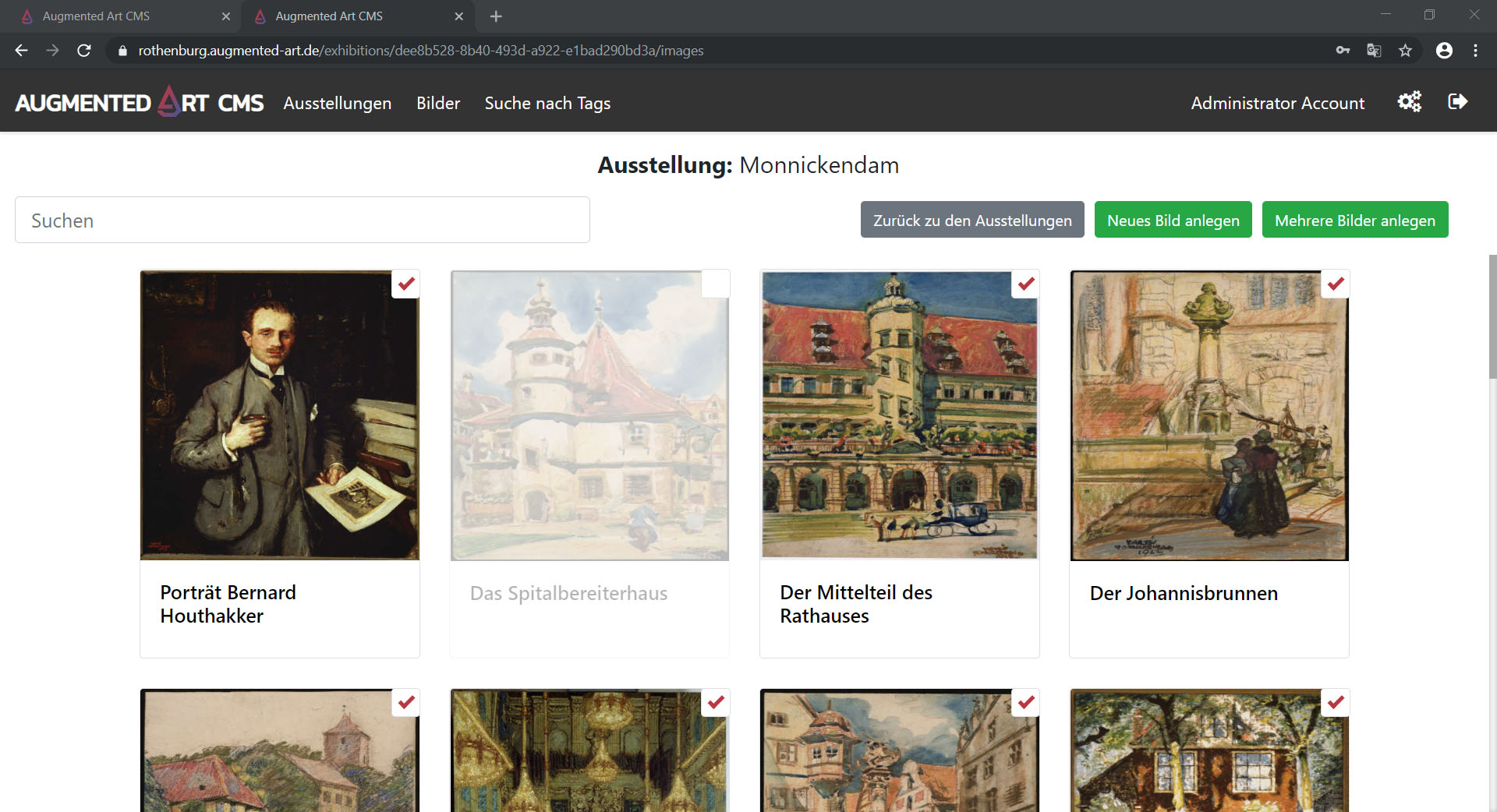This screenshot has height=812, width=1497.
Task: Click Neues Bild anlegen button
Action: (1173, 221)
